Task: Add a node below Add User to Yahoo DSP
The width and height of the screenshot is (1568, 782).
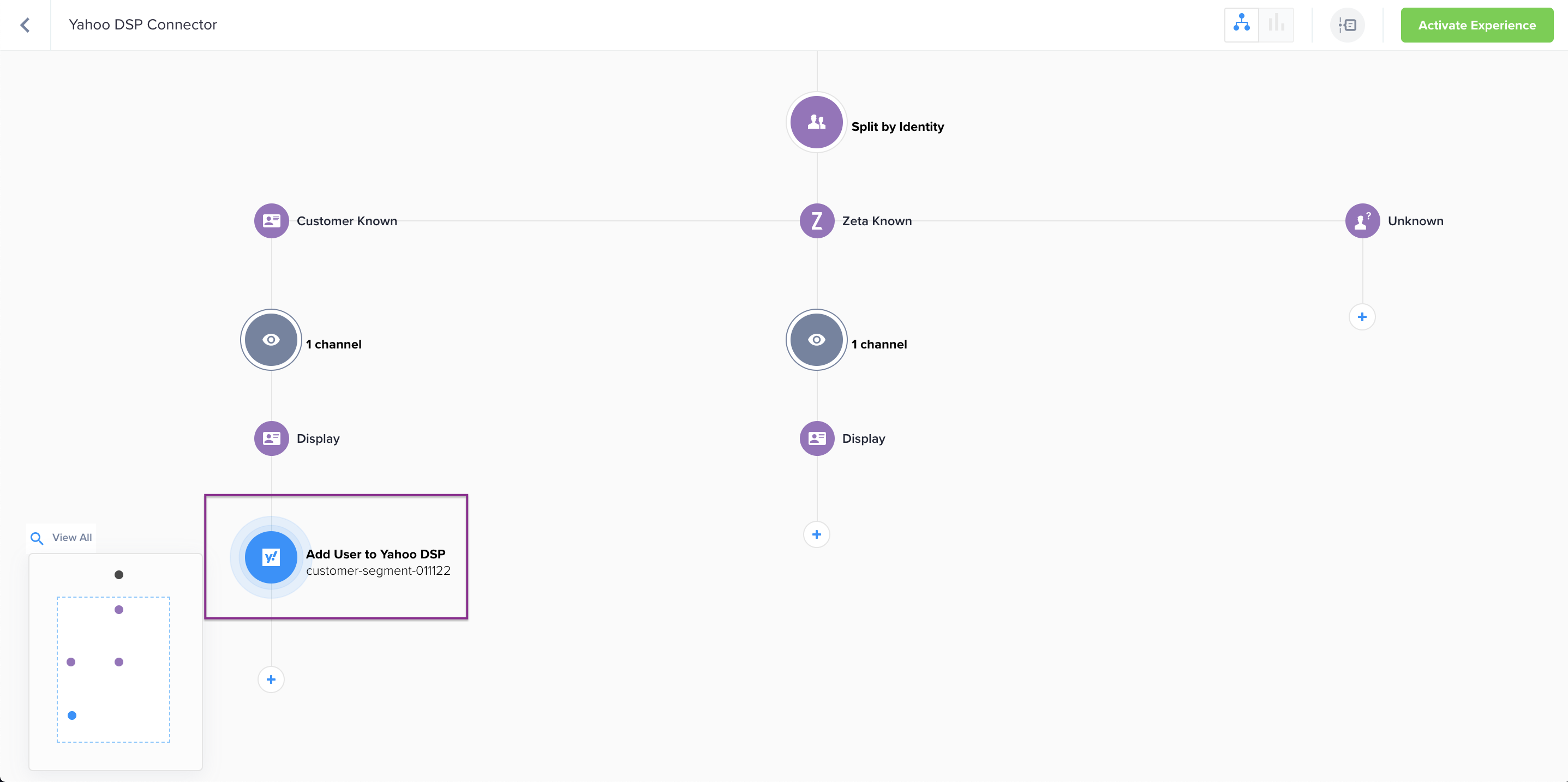Action: (x=271, y=679)
